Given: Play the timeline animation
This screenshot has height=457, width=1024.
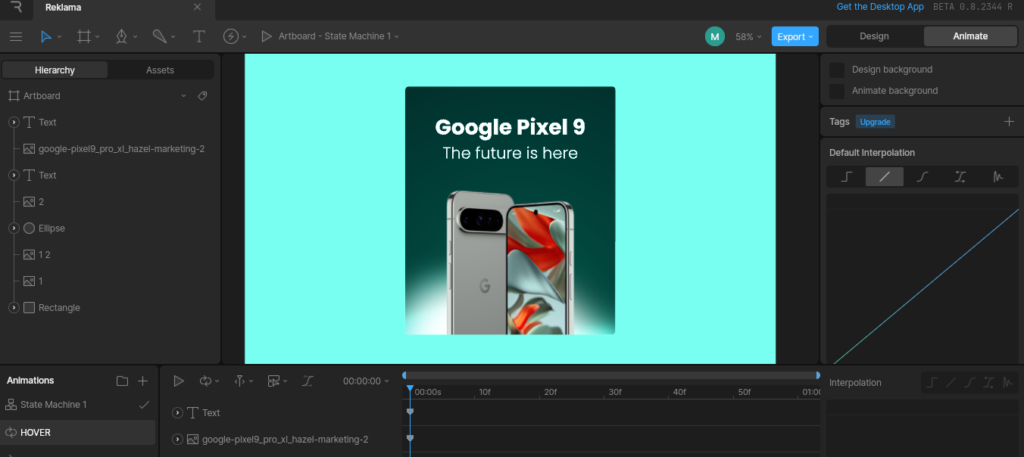Looking at the screenshot, I should click(178, 381).
